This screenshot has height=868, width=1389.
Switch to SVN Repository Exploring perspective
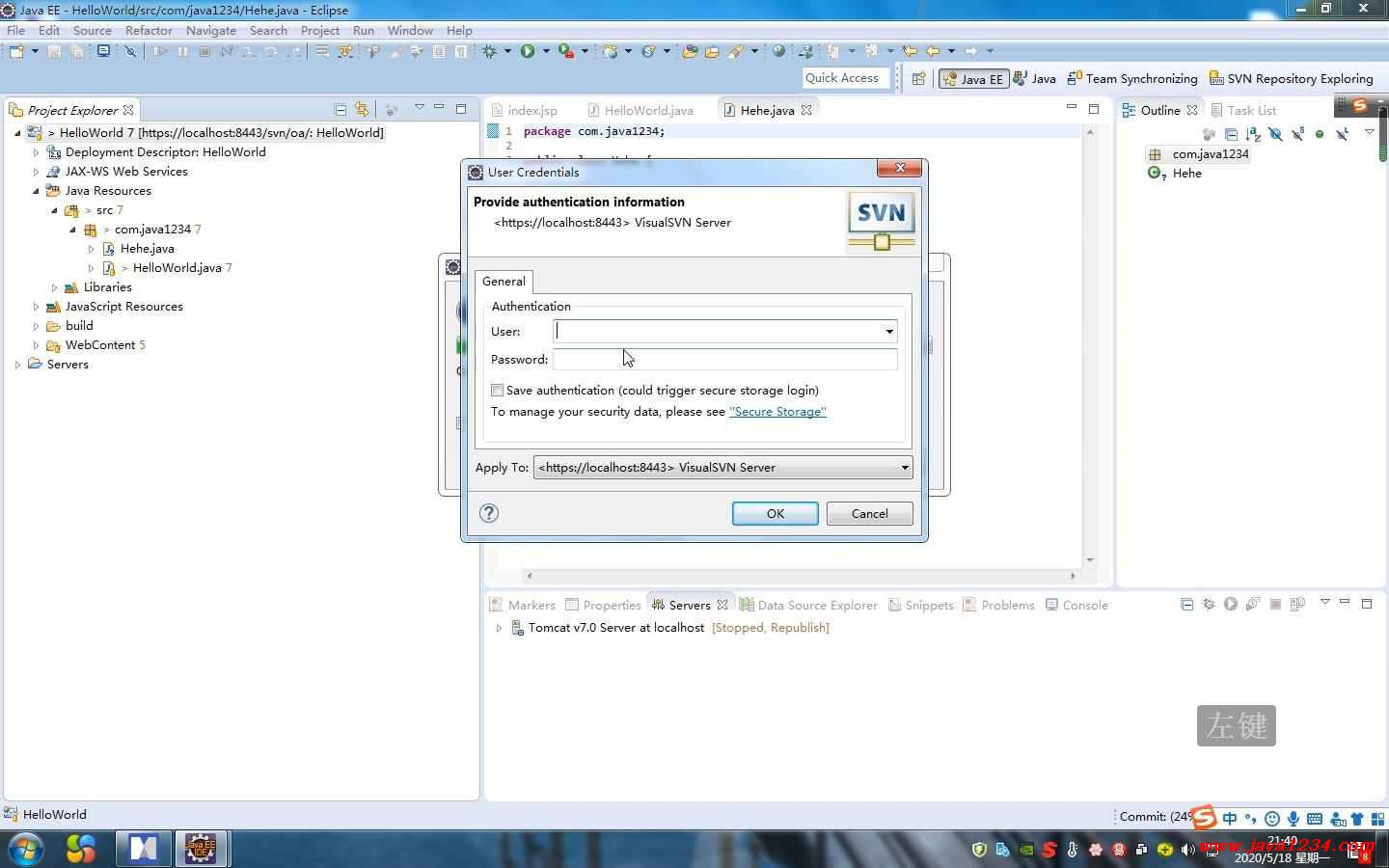tap(1291, 78)
